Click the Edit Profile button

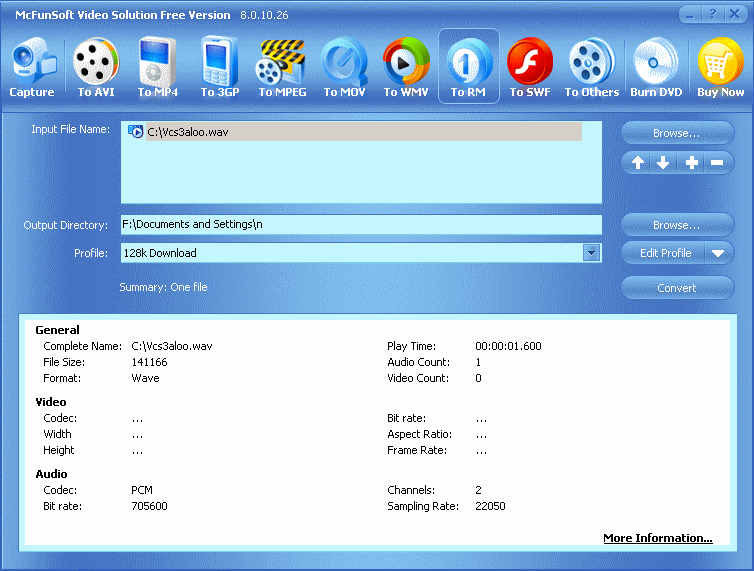pos(665,253)
